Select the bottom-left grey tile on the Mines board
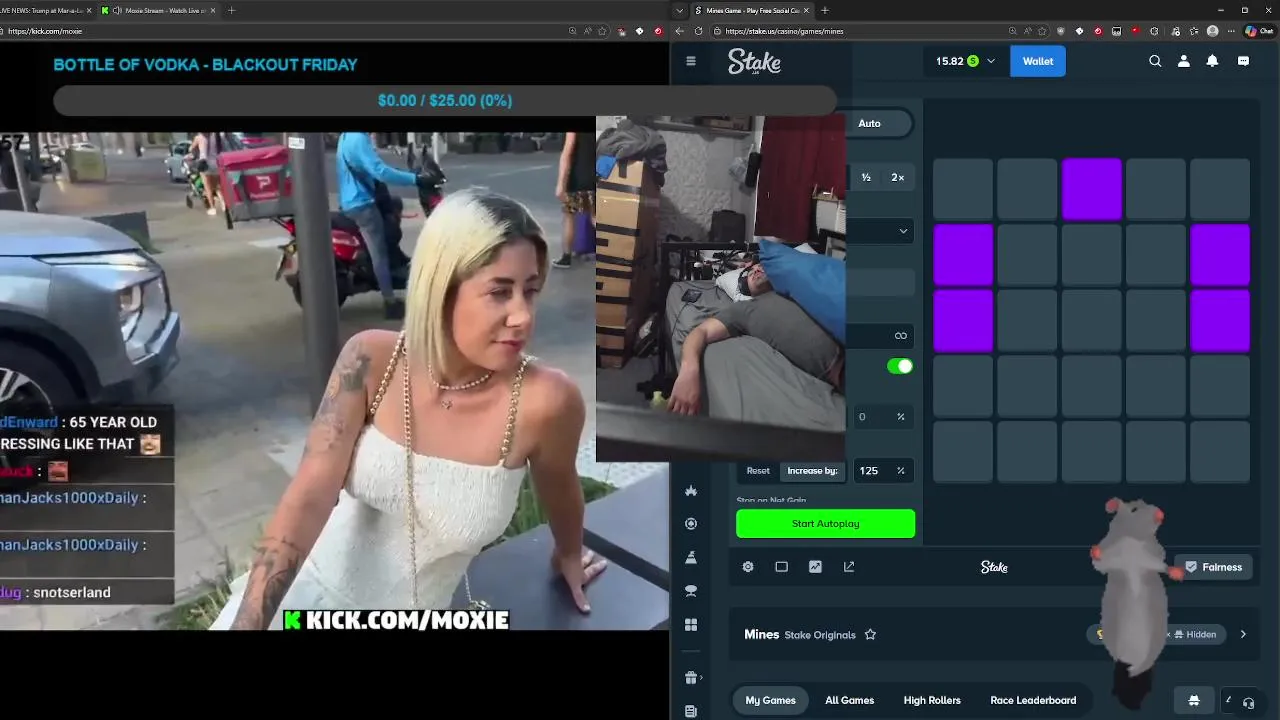The width and height of the screenshot is (1280, 720). coord(963,452)
